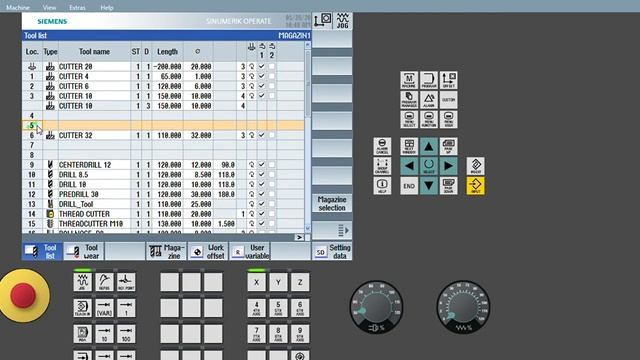Click the REF POINT machine key
The image size is (640, 360).
126,282
